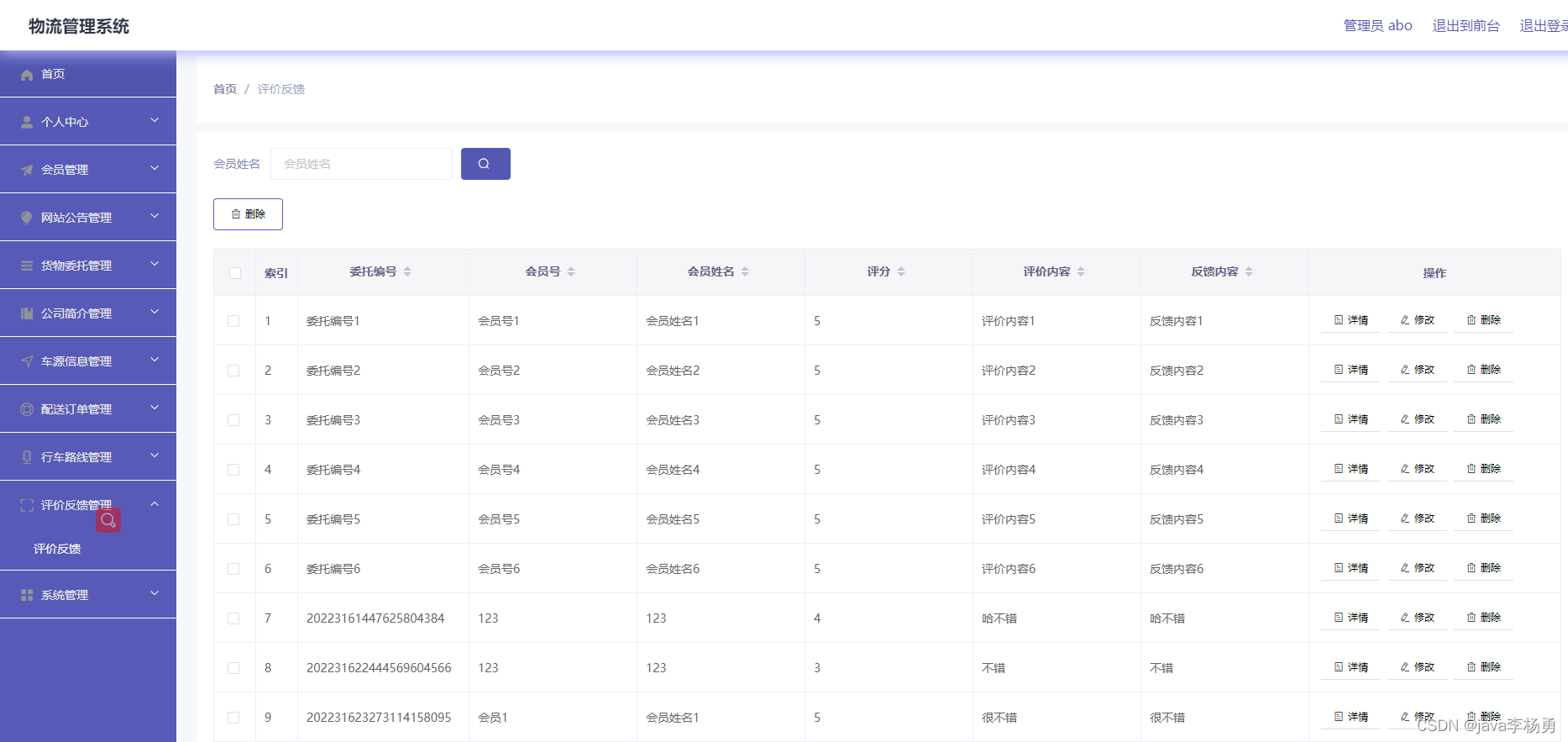Viewport: 1568px width, 742px height.
Task: Go to 首页 via the breadcrumb
Action: 225,89
